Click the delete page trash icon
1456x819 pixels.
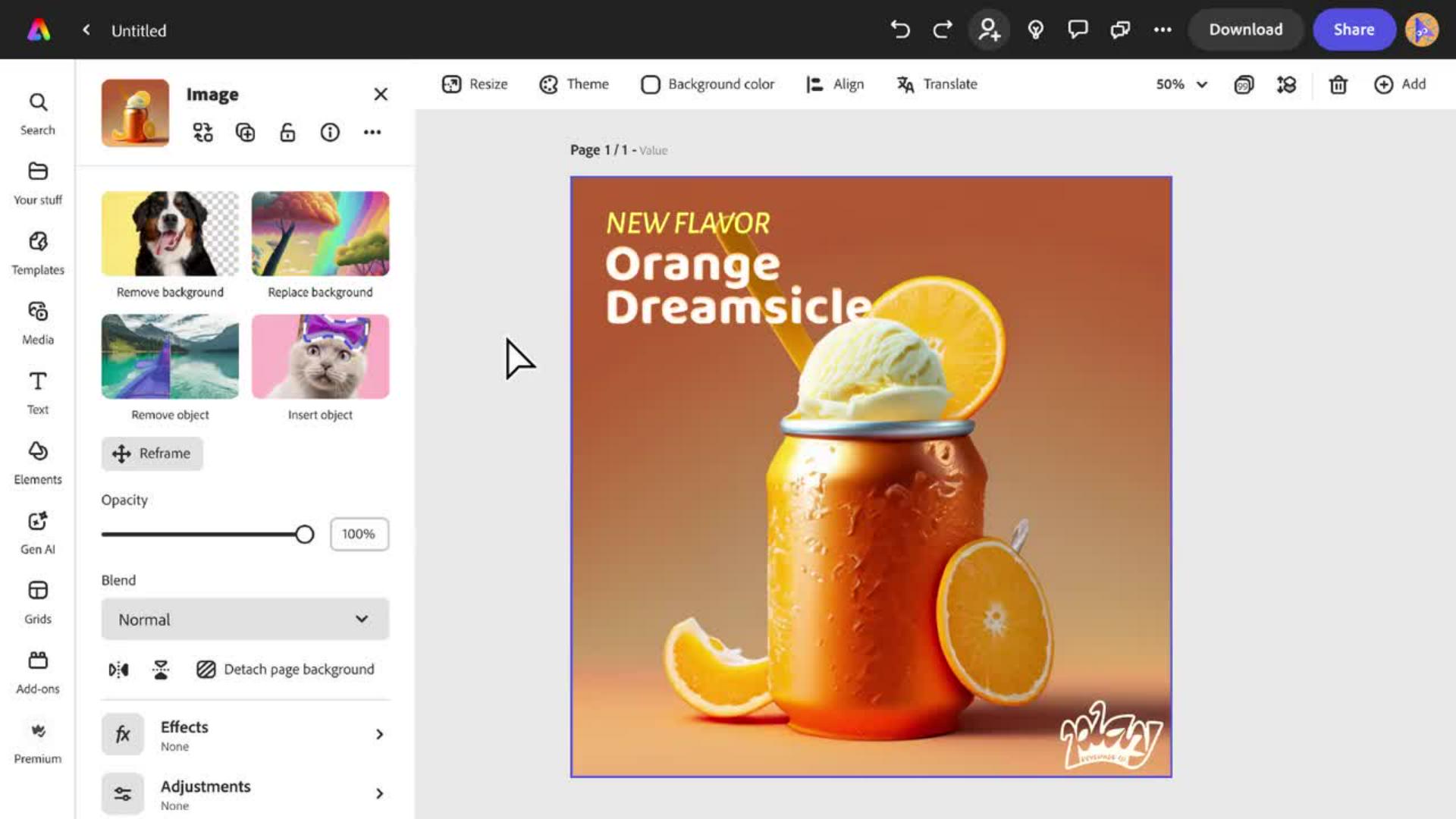coord(1338,84)
